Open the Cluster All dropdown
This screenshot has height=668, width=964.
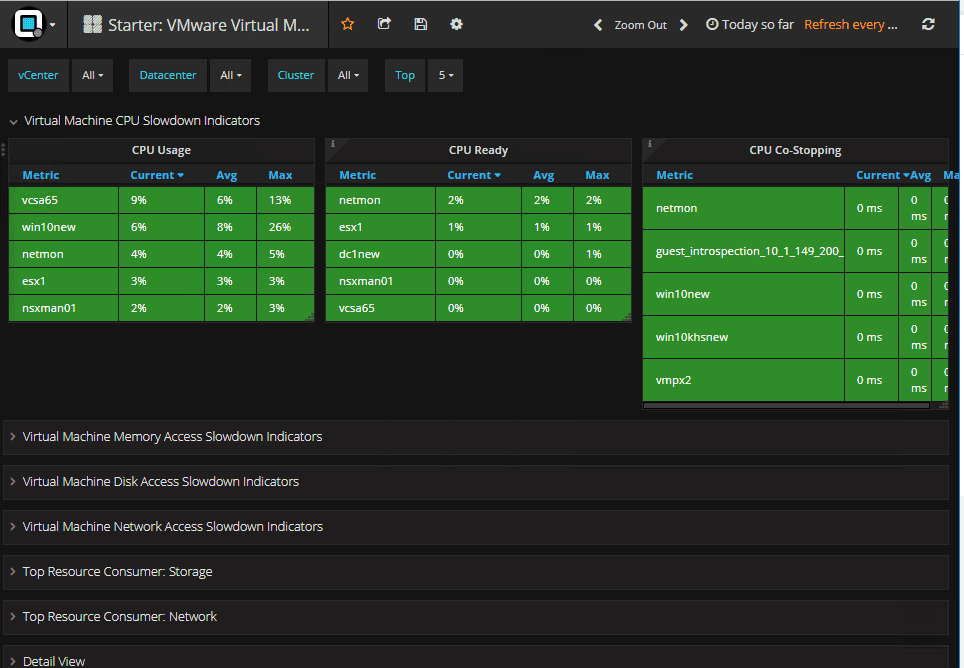pos(347,75)
